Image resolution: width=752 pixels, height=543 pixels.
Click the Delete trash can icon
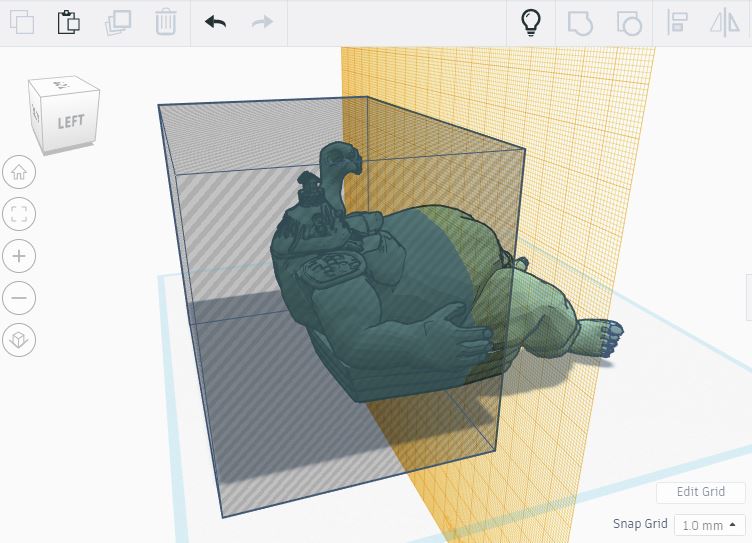[x=166, y=23]
